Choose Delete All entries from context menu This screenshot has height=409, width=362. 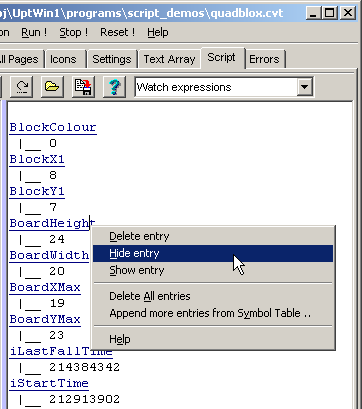(x=213, y=296)
